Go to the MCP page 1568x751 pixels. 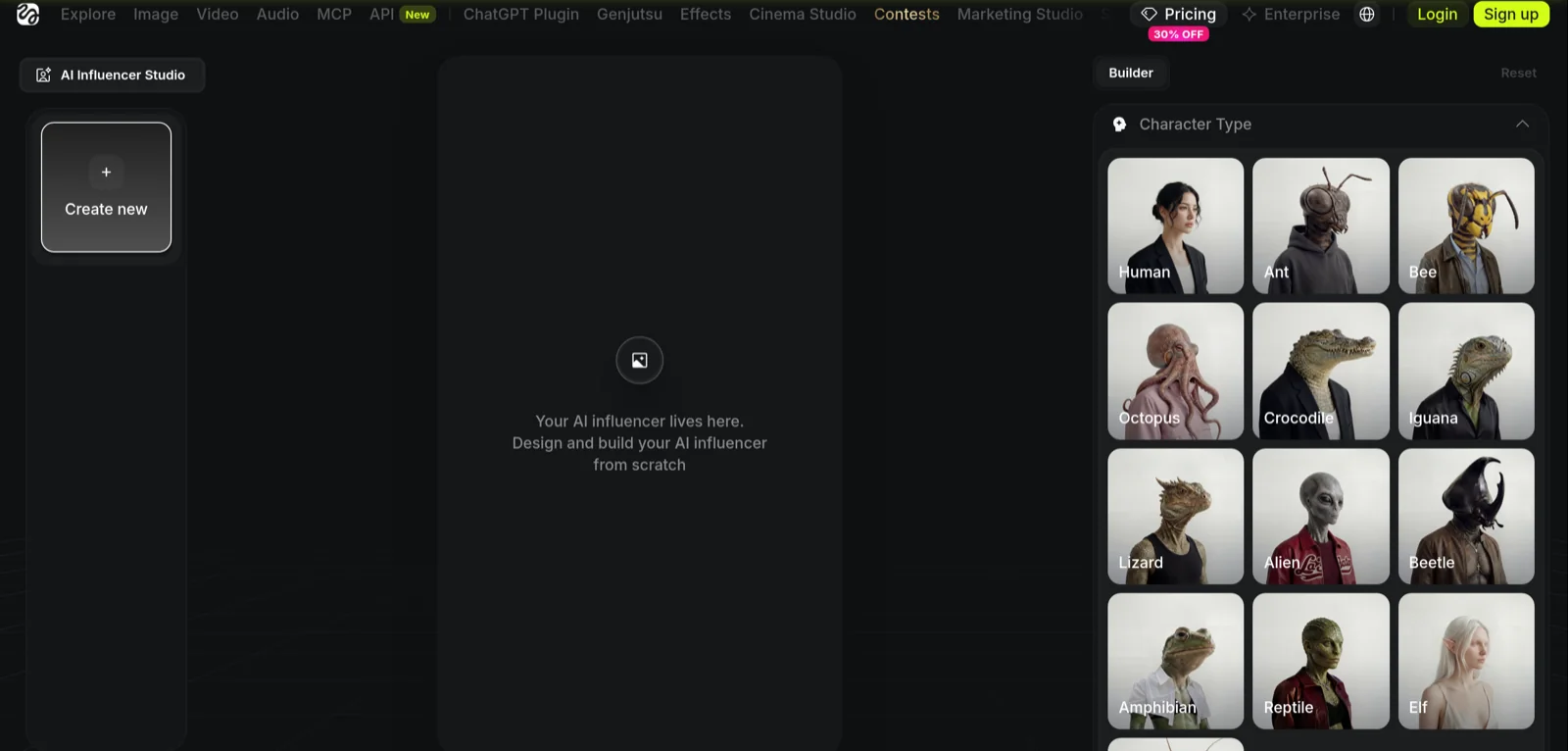[334, 14]
